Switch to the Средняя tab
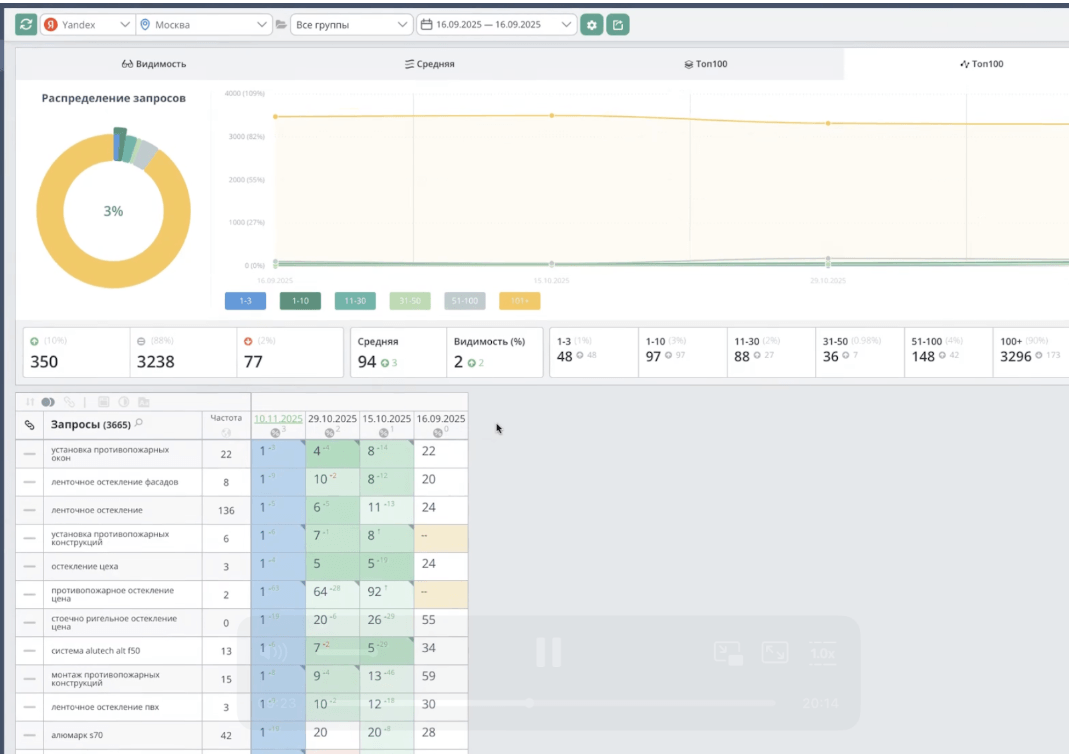 430,64
